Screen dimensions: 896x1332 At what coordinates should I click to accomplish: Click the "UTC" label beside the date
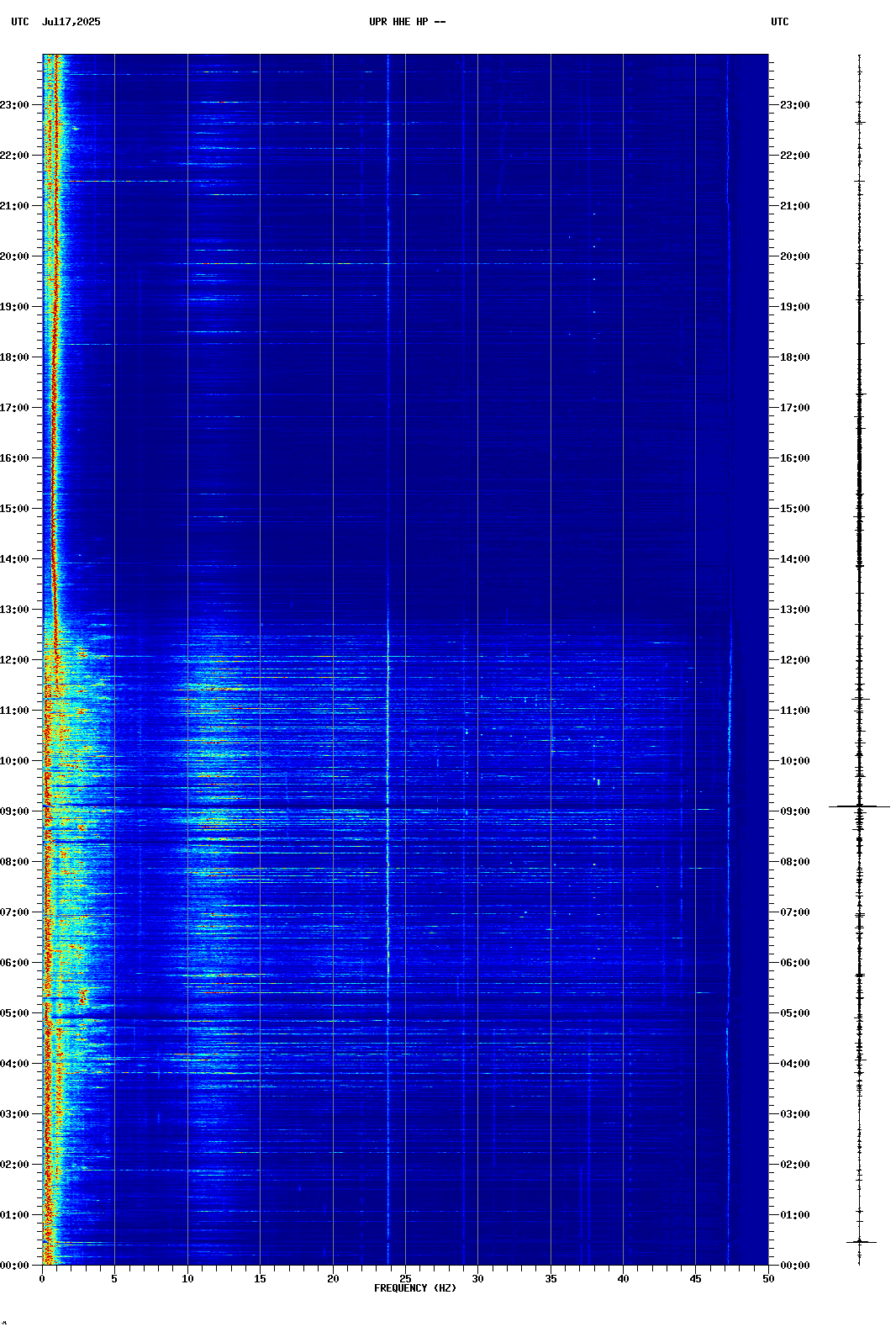point(20,22)
